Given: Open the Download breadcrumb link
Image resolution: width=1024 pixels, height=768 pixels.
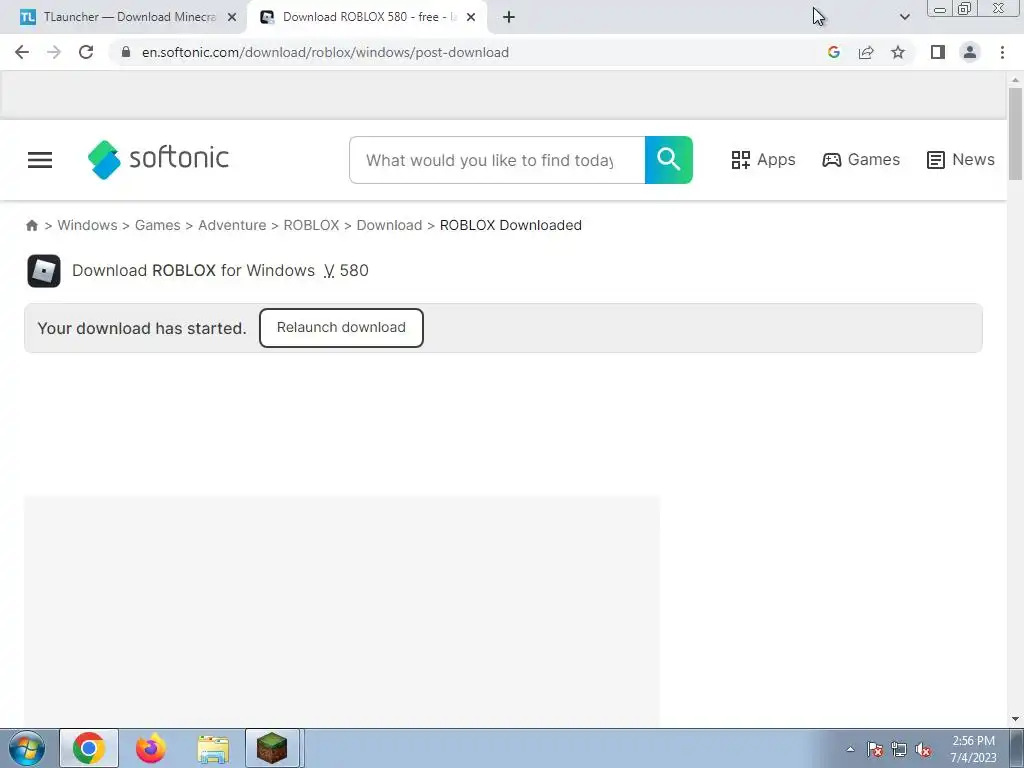Looking at the screenshot, I should point(389,225).
